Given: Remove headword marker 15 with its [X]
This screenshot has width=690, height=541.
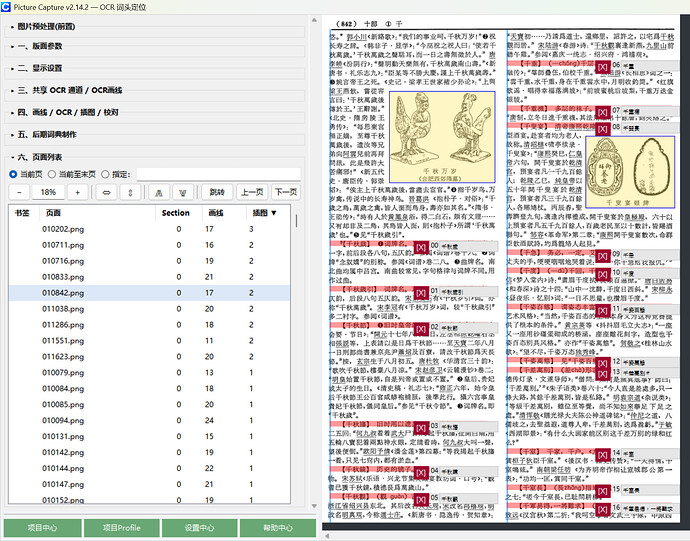Looking at the screenshot, I should click(x=602, y=491).
